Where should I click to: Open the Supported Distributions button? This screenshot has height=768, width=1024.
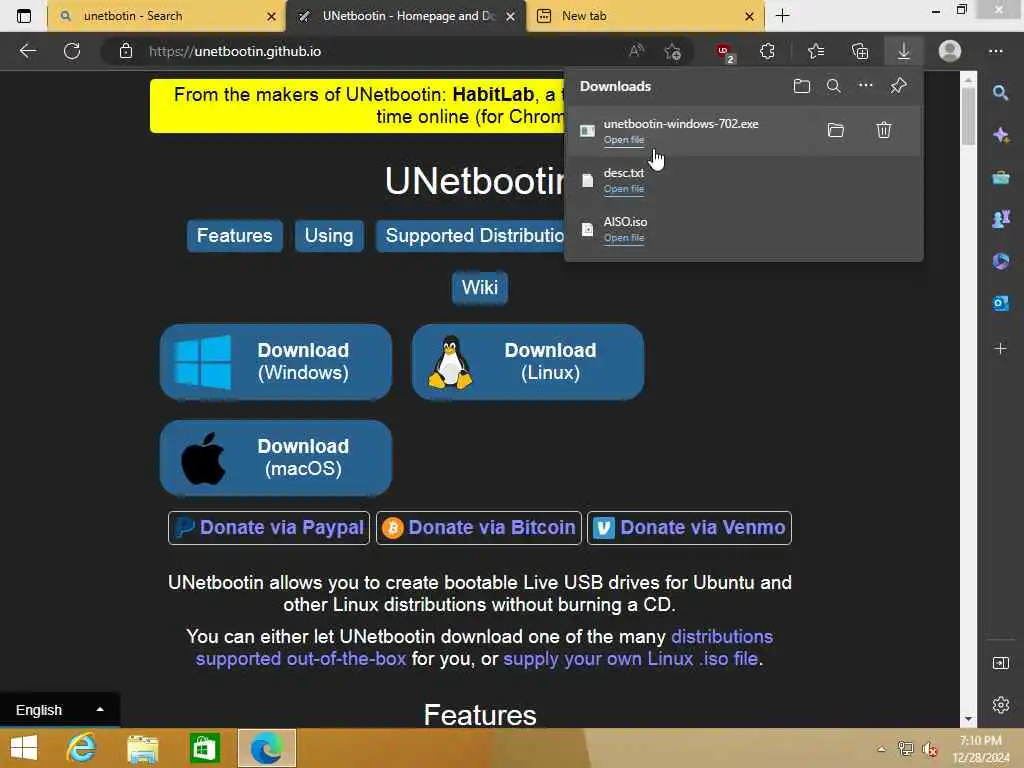(x=470, y=236)
